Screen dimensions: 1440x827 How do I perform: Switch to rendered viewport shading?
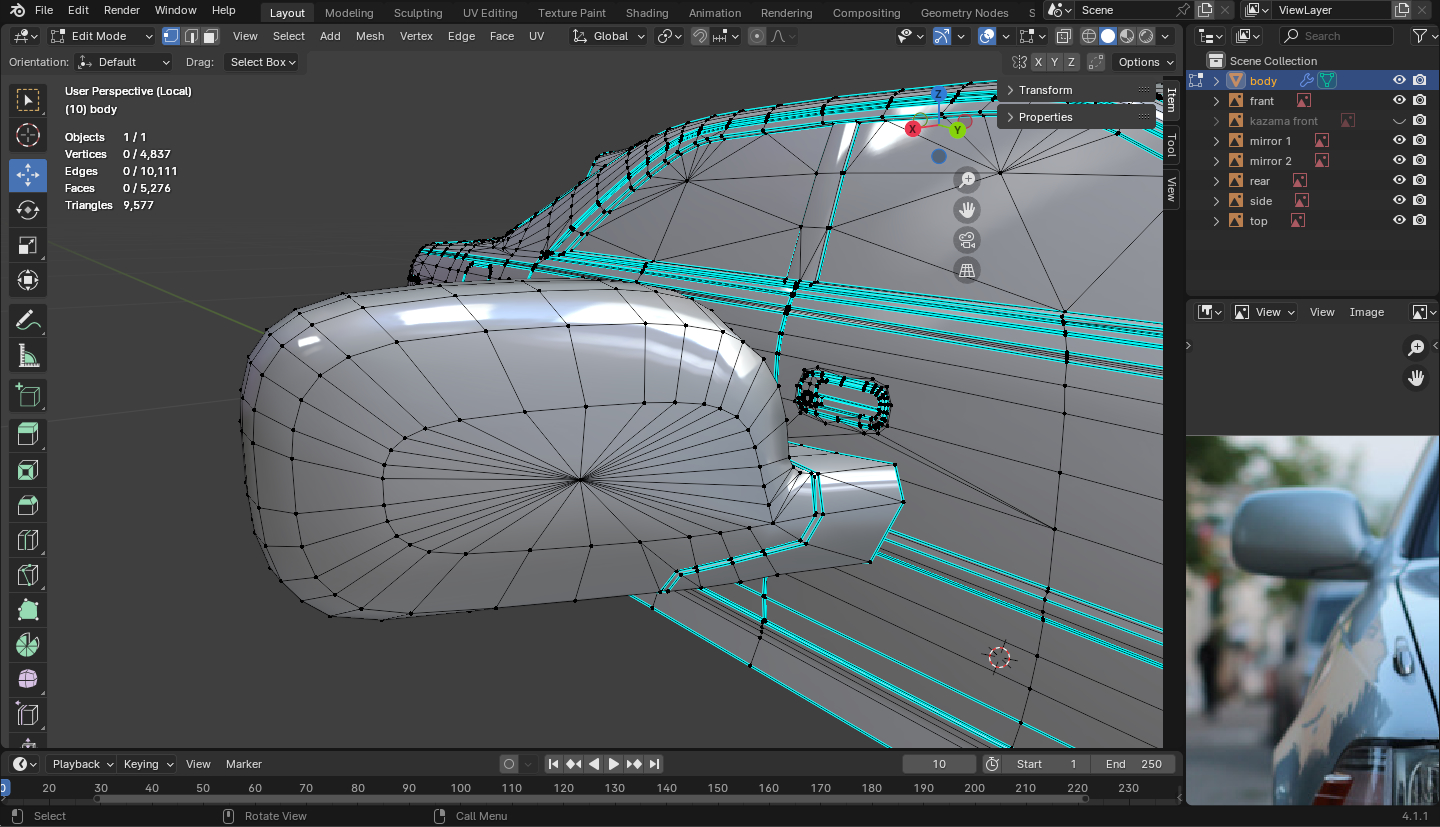[x=1146, y=36]
